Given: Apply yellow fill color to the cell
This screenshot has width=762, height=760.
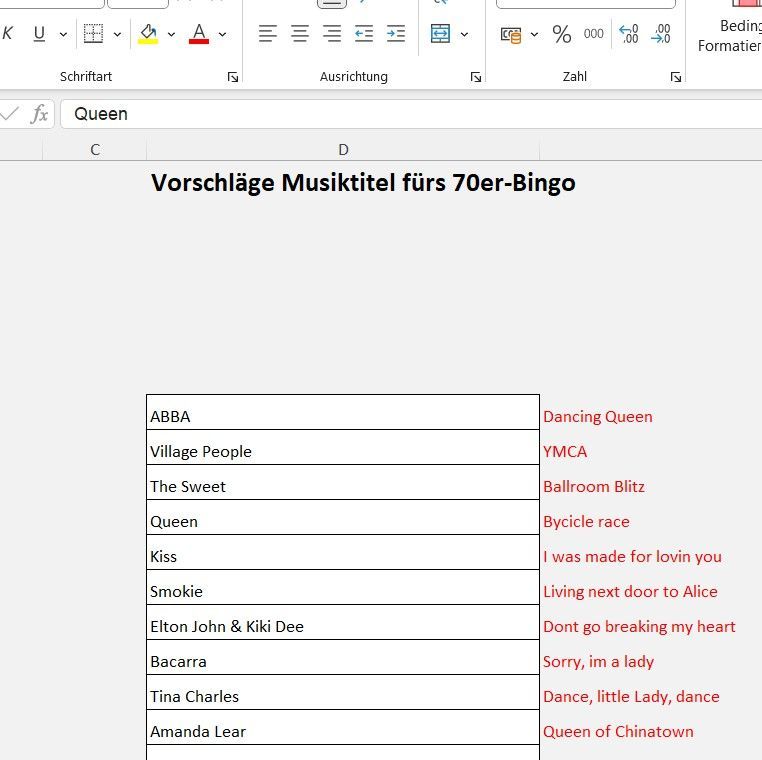Looking at the screenshot, I should click(148, 34).
